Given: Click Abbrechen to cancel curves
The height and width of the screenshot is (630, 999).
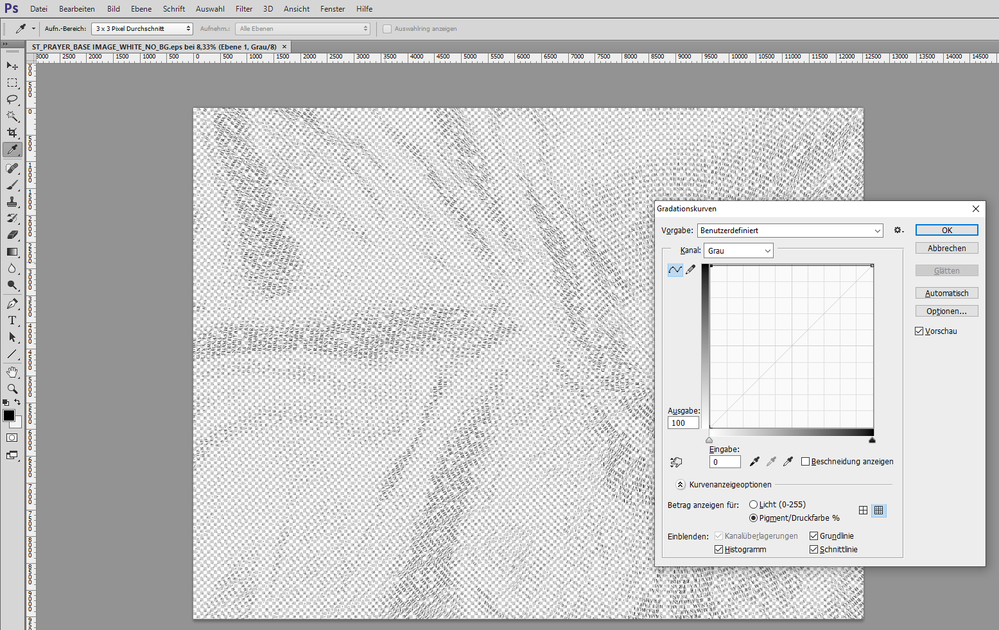Looking at the screenshot, I should 947,248.
